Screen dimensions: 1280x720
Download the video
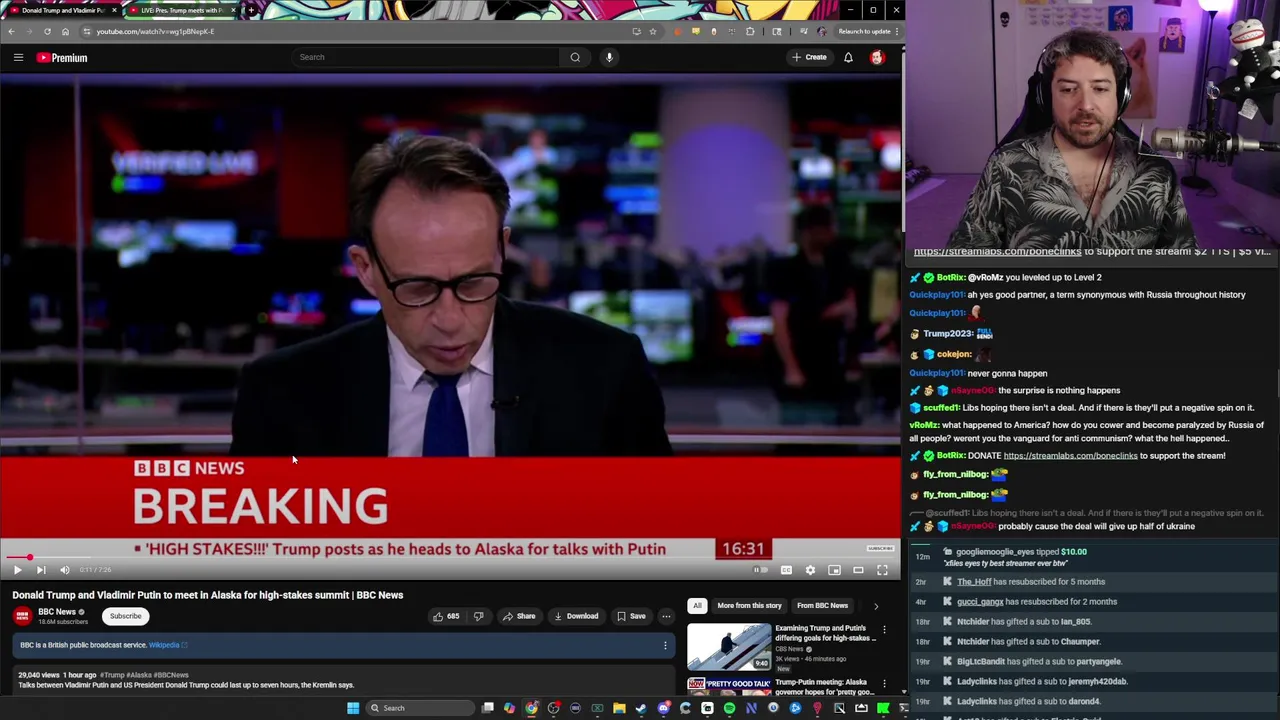576,616
